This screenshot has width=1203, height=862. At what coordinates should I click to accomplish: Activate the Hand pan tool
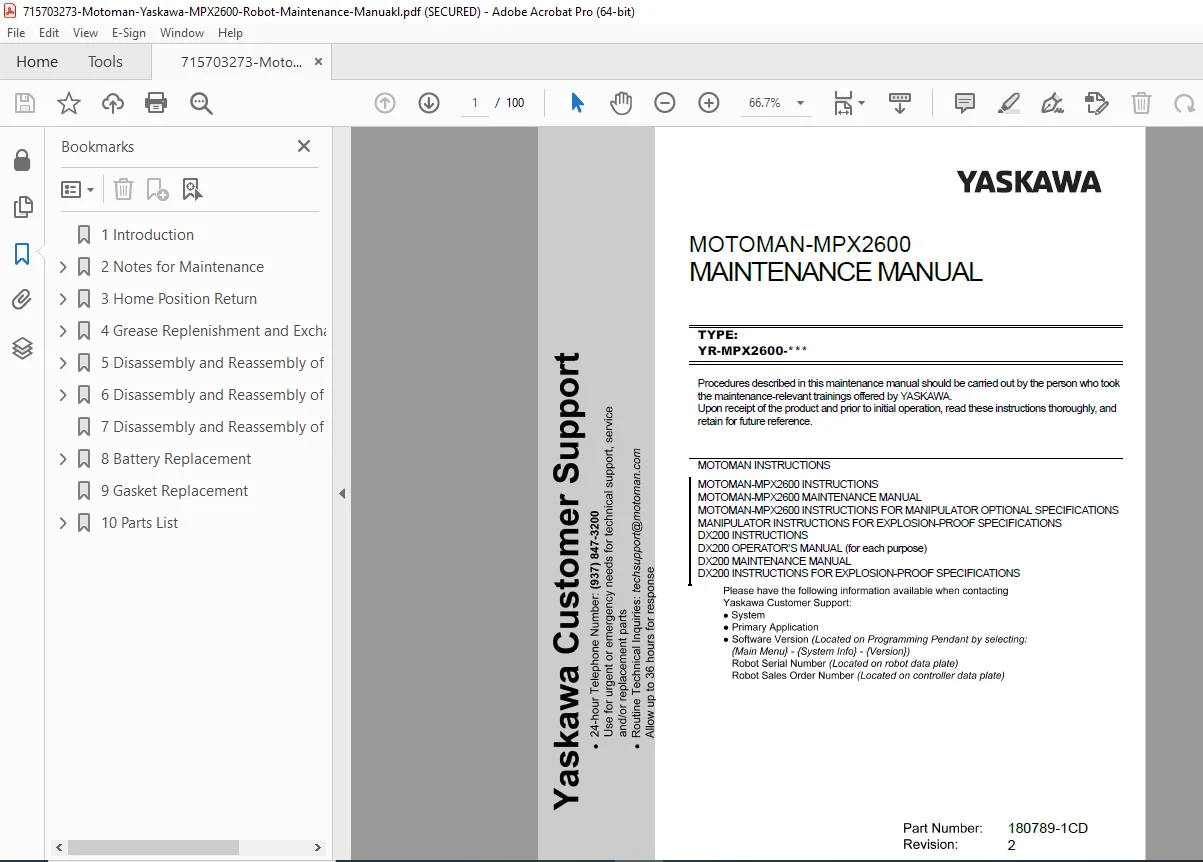[x=621, y=103]
